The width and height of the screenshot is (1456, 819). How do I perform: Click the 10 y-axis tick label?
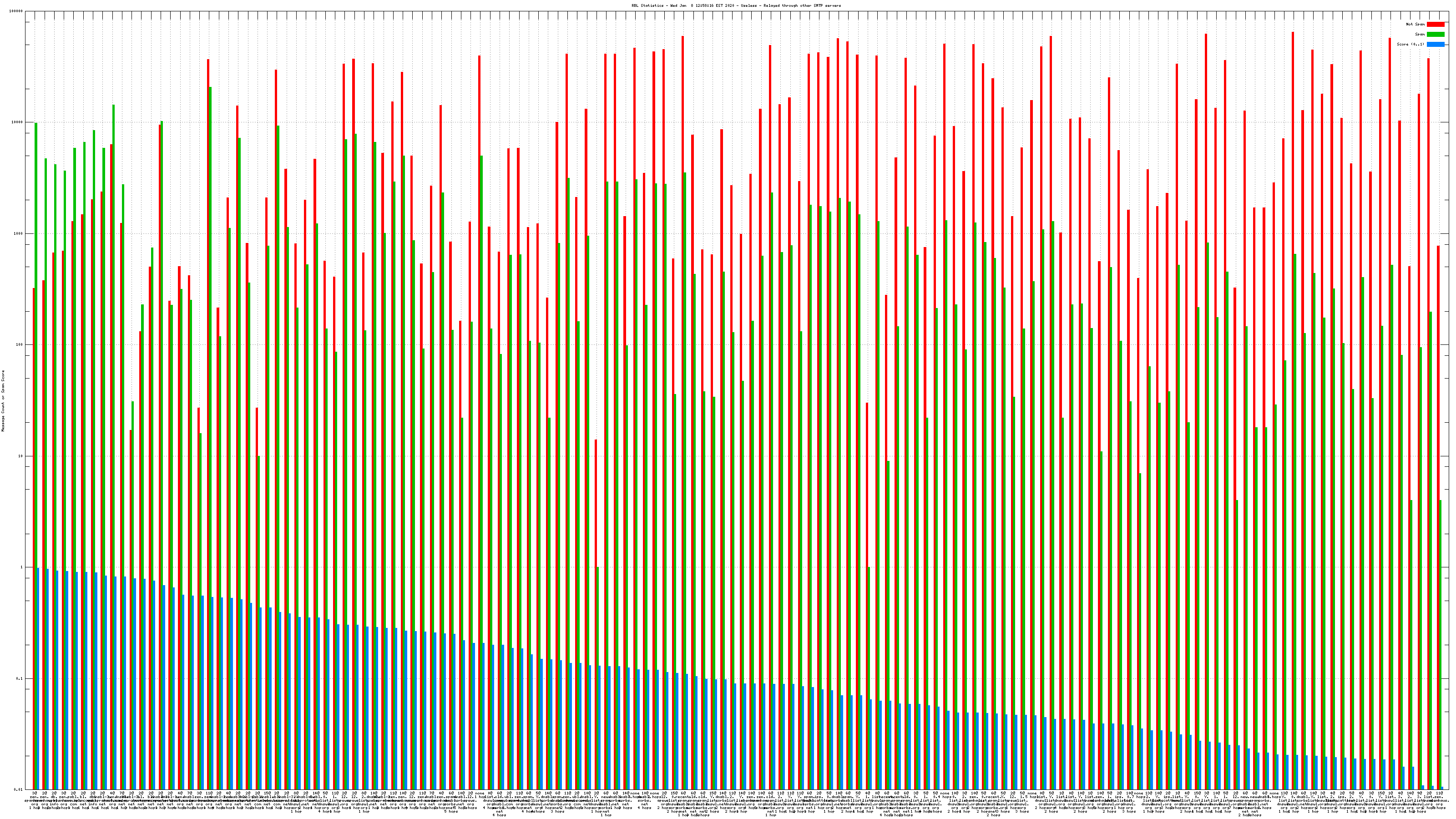(21, 456)
